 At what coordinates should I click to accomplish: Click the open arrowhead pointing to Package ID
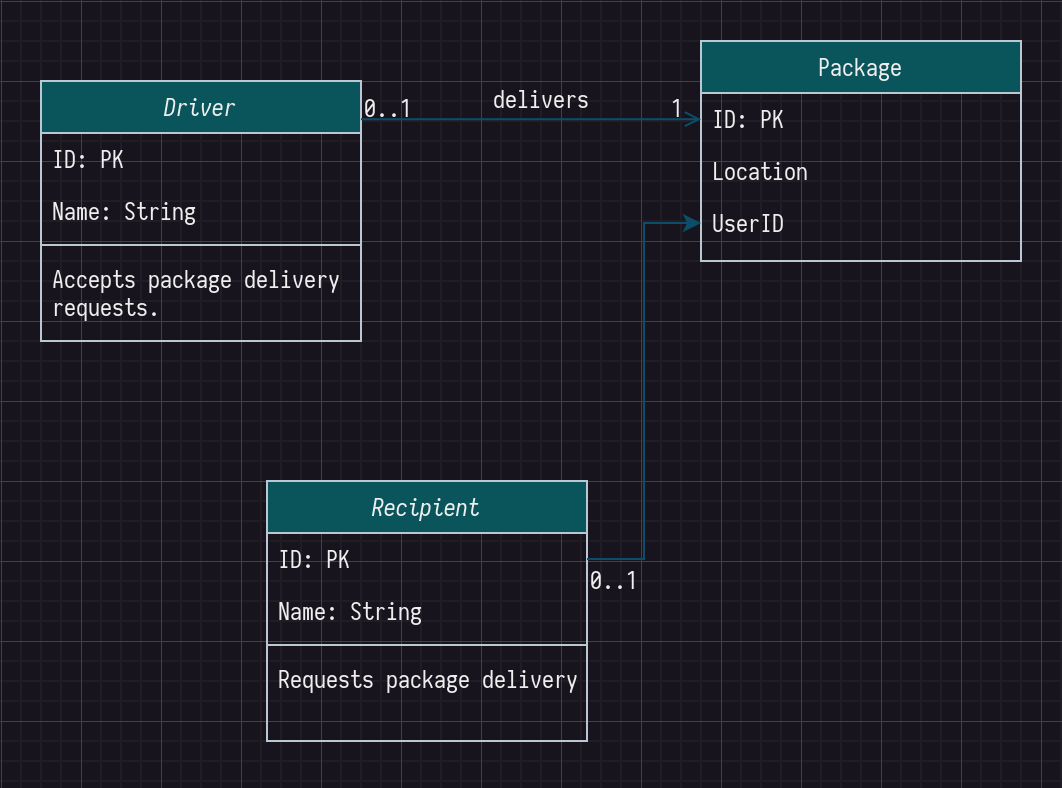(x=692, y=120)
